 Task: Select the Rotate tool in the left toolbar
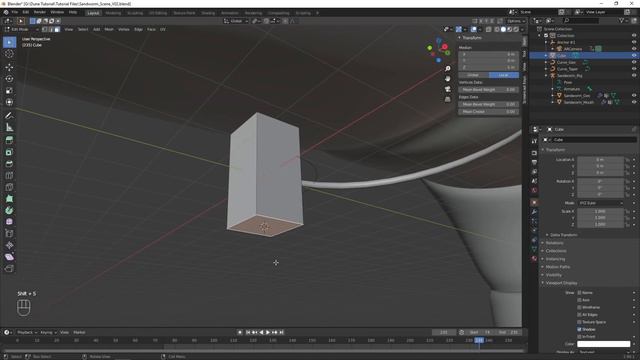click(9, 79)
